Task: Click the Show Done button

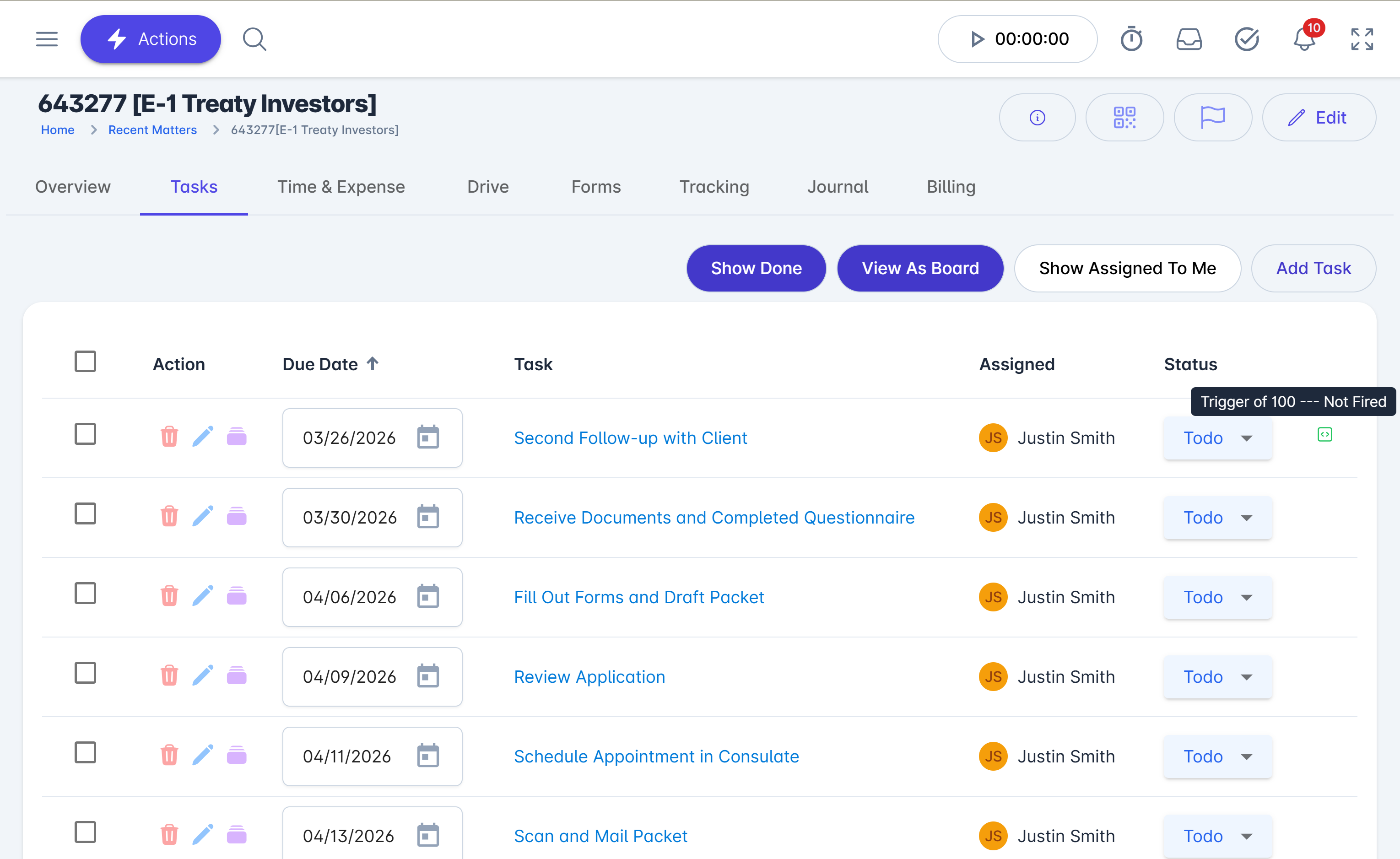Action: [756, 268]
